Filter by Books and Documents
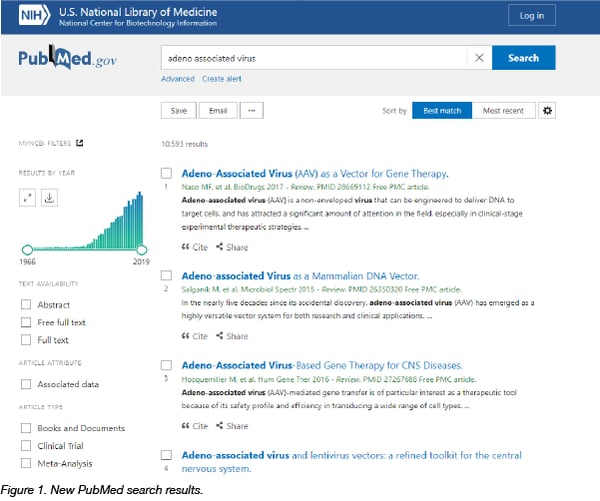600x501 pixels. coord(26,428)
